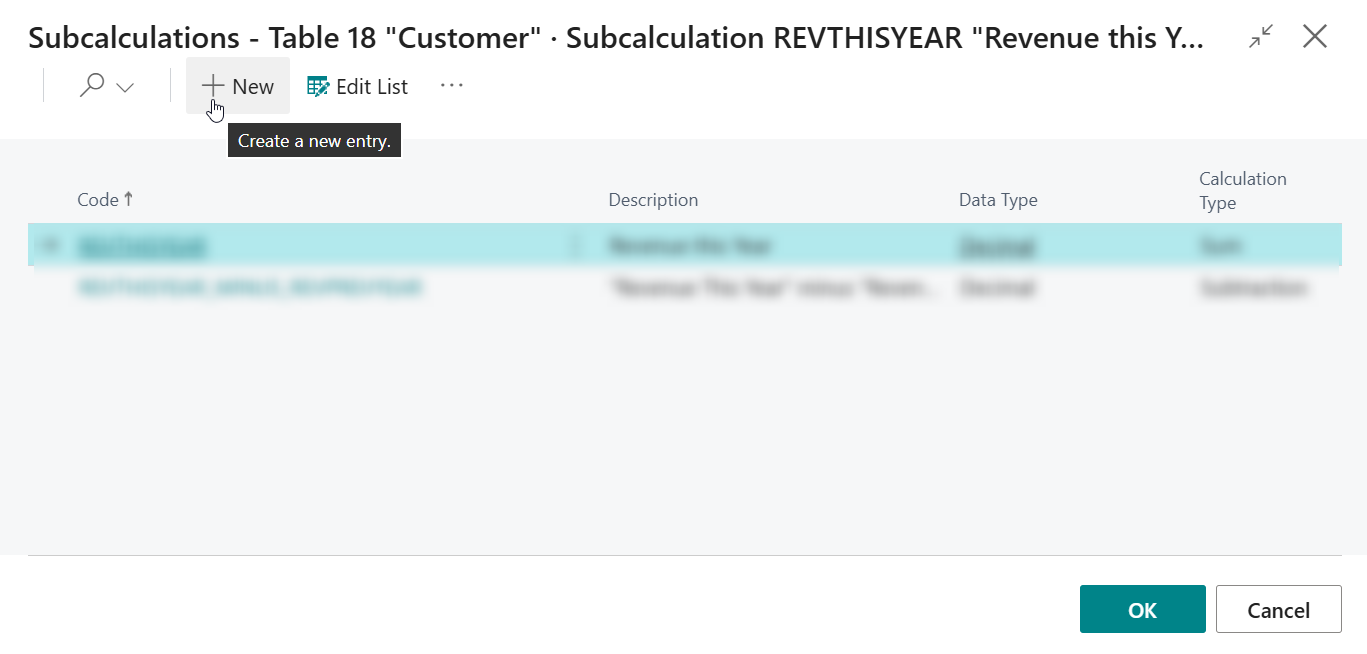Open the Description column header menu

(x=653, y=200)
